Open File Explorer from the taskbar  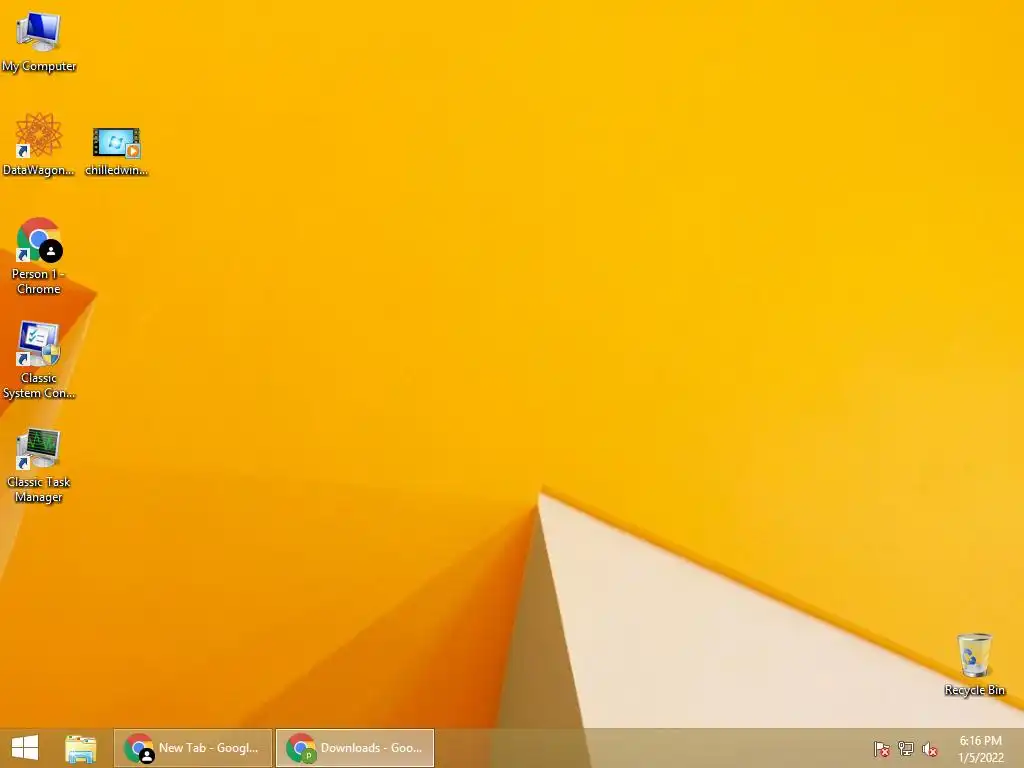pos(80,748)
